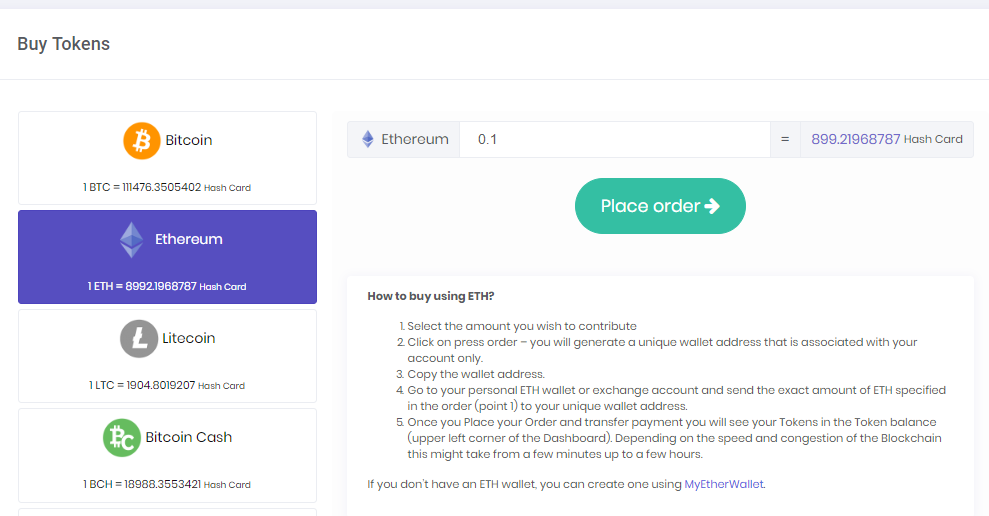Viewport: 989px width, 516px height.
Task: Click the Buy Tokens page heading
Action: tap(64, 44)
